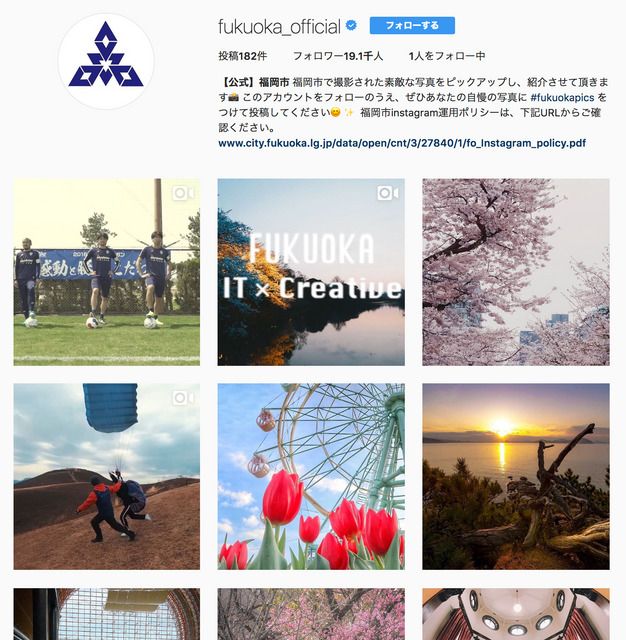626x640 pixels.
Task: Click the video icon on FUKUOKA IT Creative post
Action: (x=388, y=193)
